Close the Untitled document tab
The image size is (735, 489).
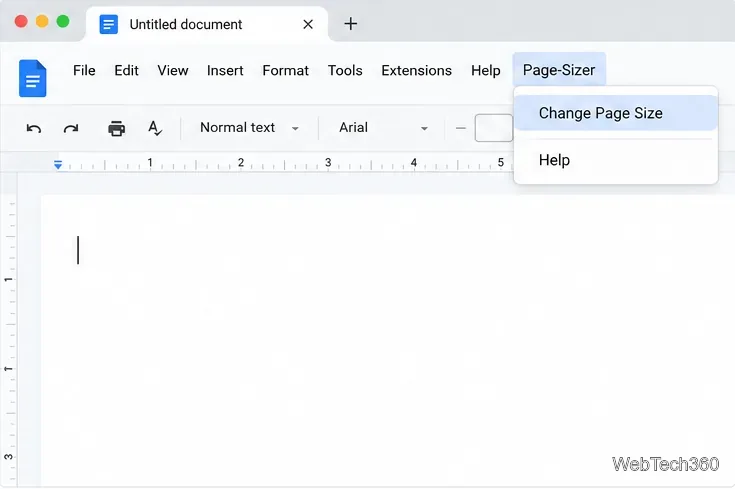click(x=308, y=24)
